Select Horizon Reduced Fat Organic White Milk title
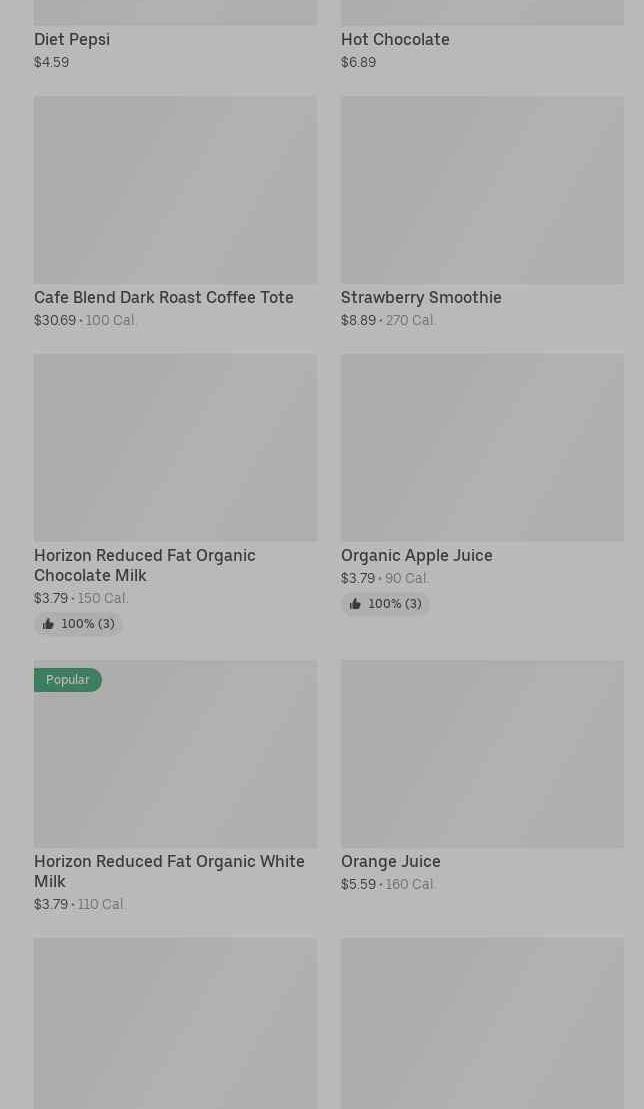This screenshot has height=1109, width=644. pos(169,871)
